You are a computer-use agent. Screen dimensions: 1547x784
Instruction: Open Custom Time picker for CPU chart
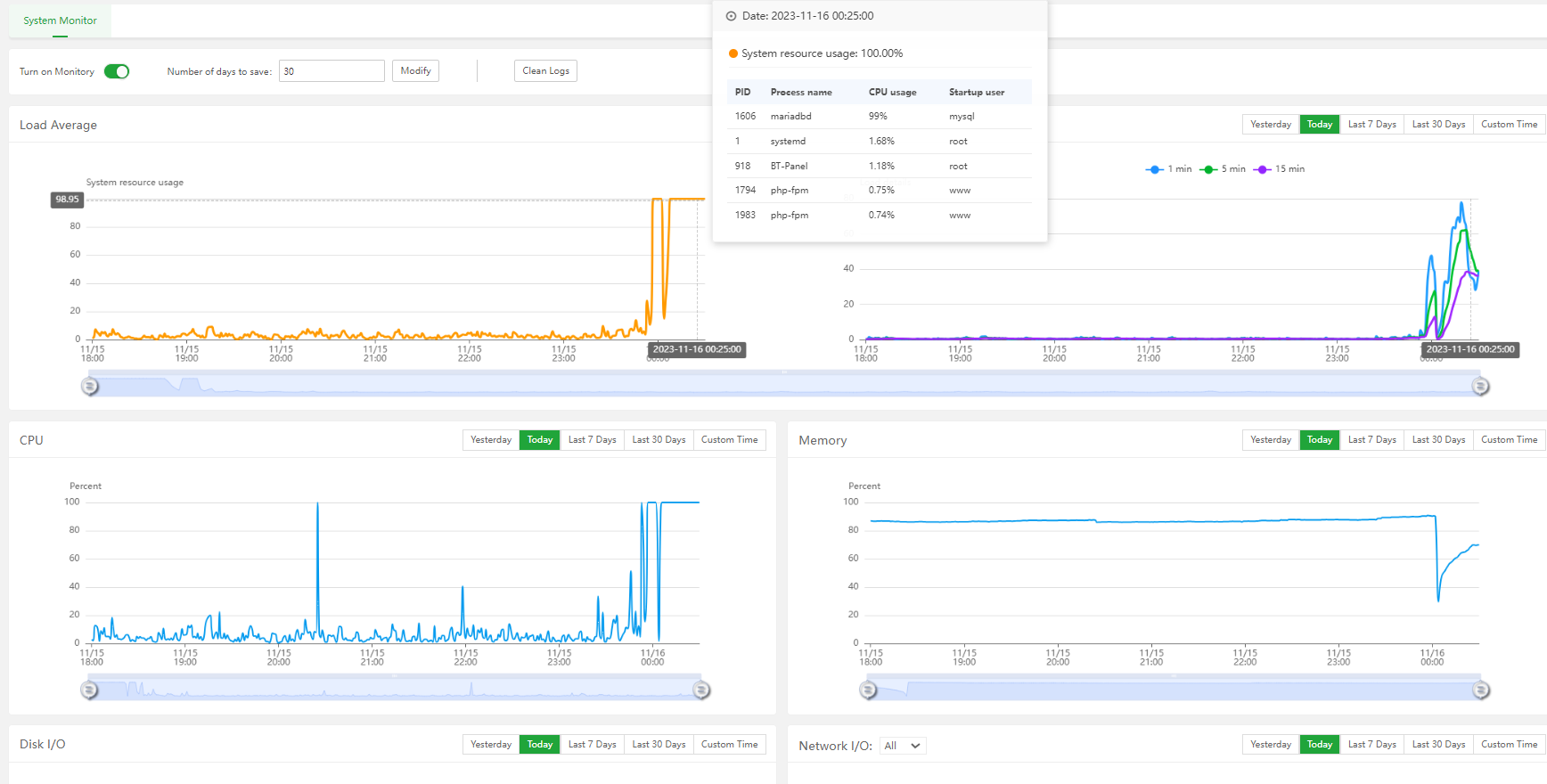point(729,440)
